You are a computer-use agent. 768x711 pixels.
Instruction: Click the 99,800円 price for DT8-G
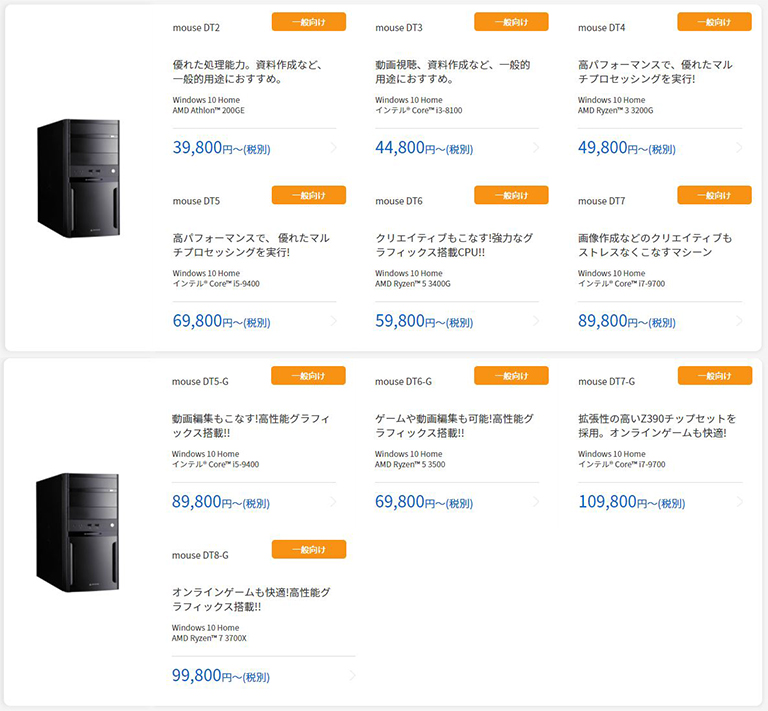click(x=221, y=675)
